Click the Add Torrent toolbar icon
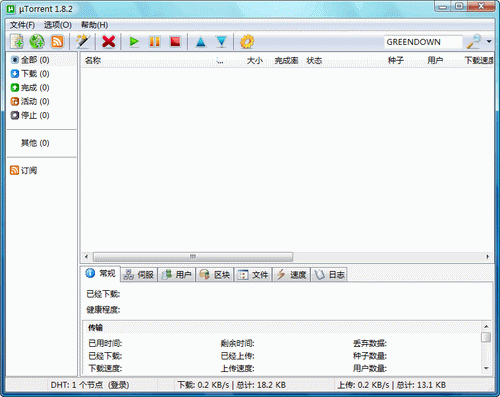The image size is (500, 397). 17,42
